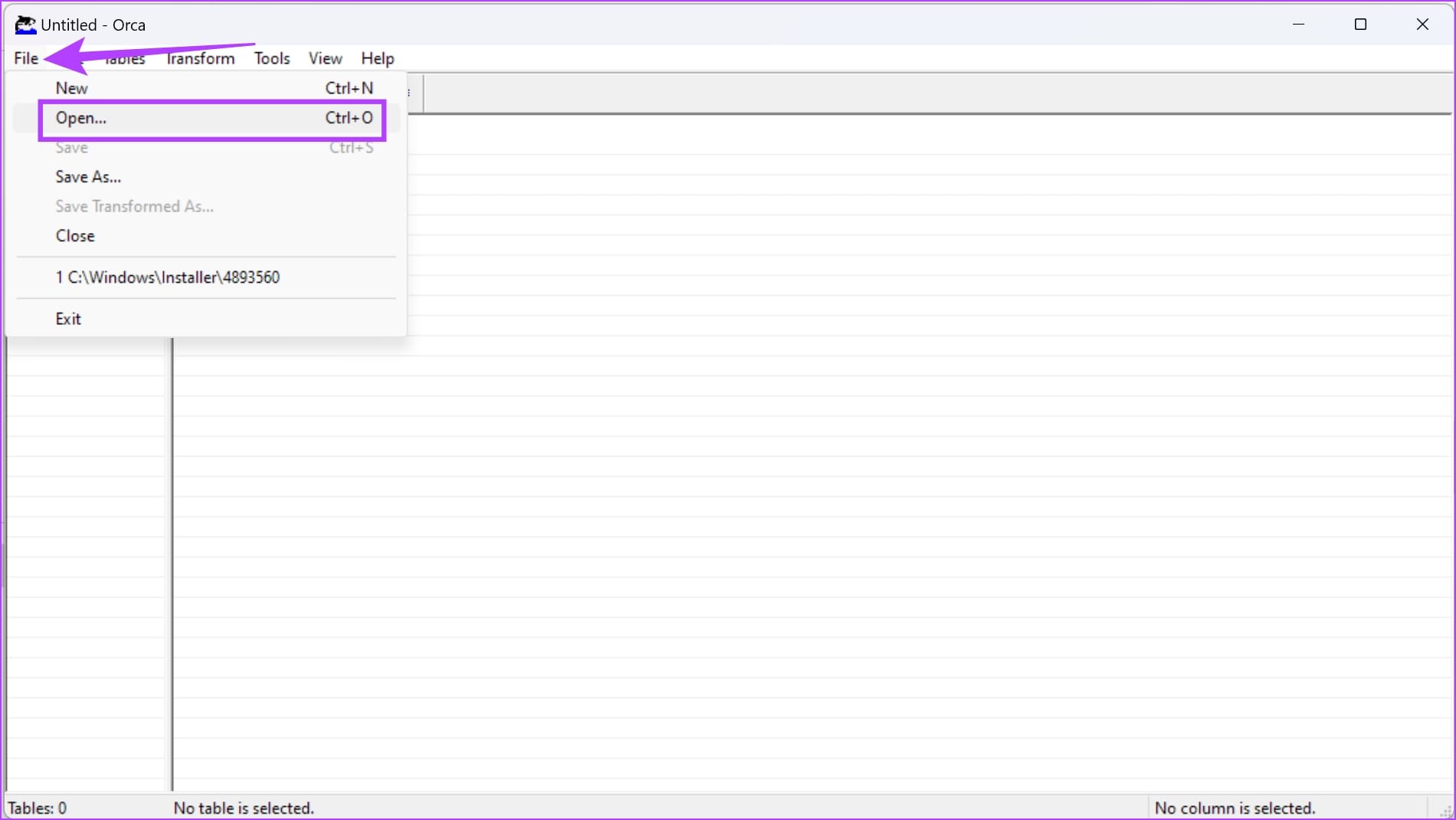The image size is (1456, 820).
Task: Select Save Transformed As option
Action: point(134,206)
